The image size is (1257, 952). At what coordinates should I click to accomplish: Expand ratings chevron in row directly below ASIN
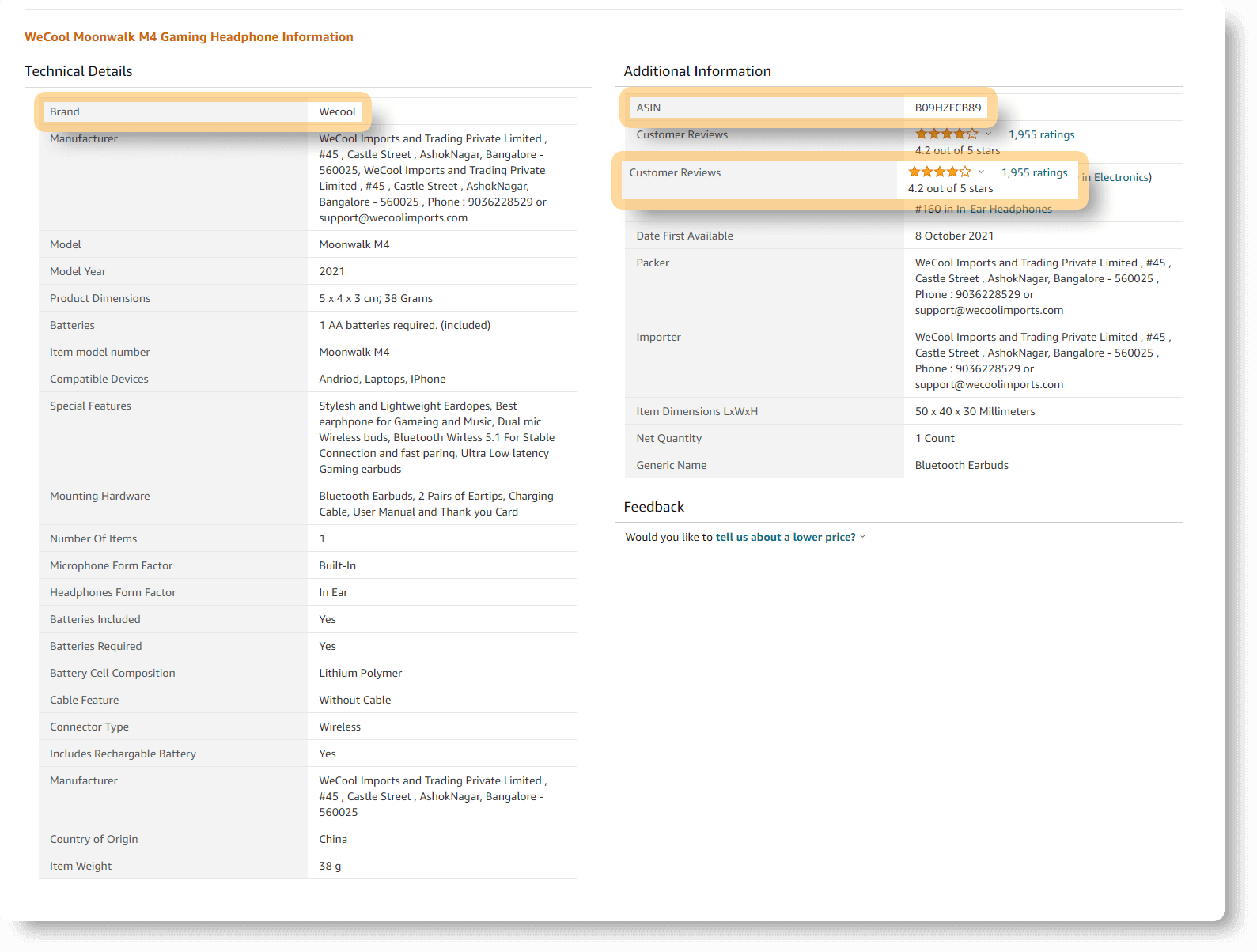(988, 134)
